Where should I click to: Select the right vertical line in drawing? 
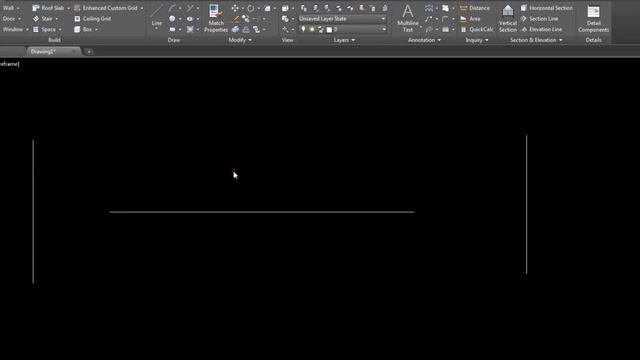click(x=527, y=204)
